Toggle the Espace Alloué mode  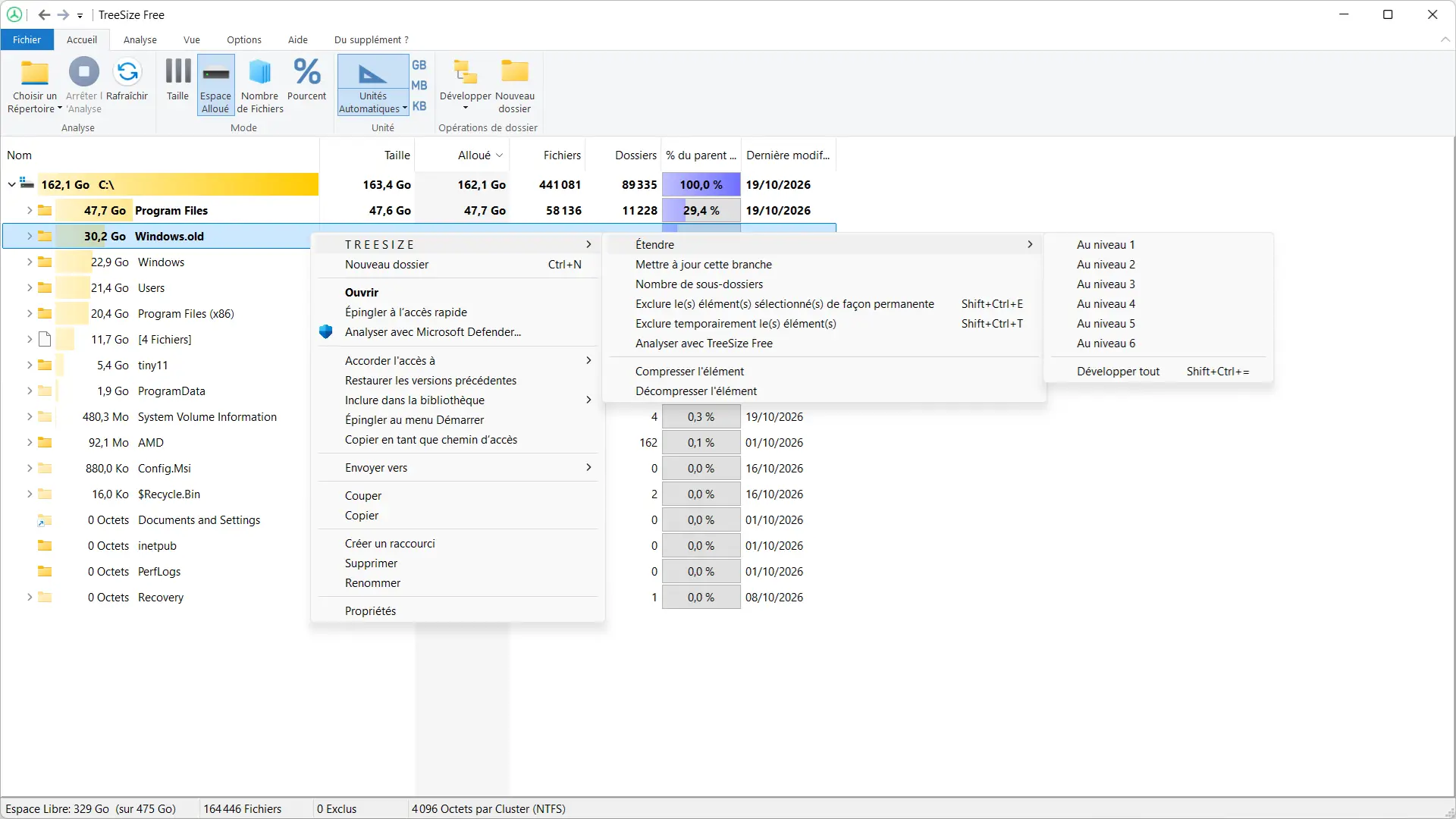[215, 84]
